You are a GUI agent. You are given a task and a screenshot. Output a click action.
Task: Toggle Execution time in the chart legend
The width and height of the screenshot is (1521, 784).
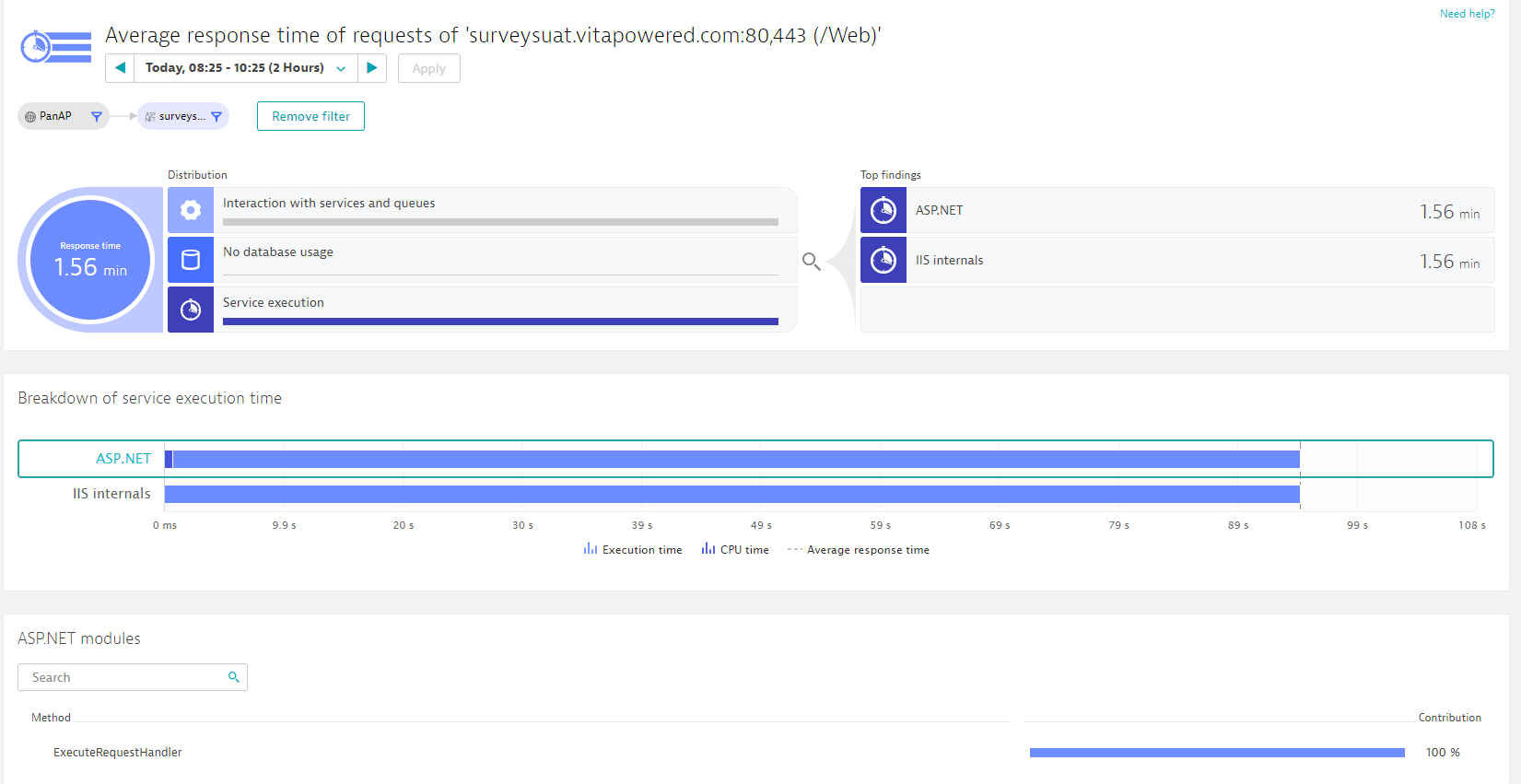pos(633,550)
